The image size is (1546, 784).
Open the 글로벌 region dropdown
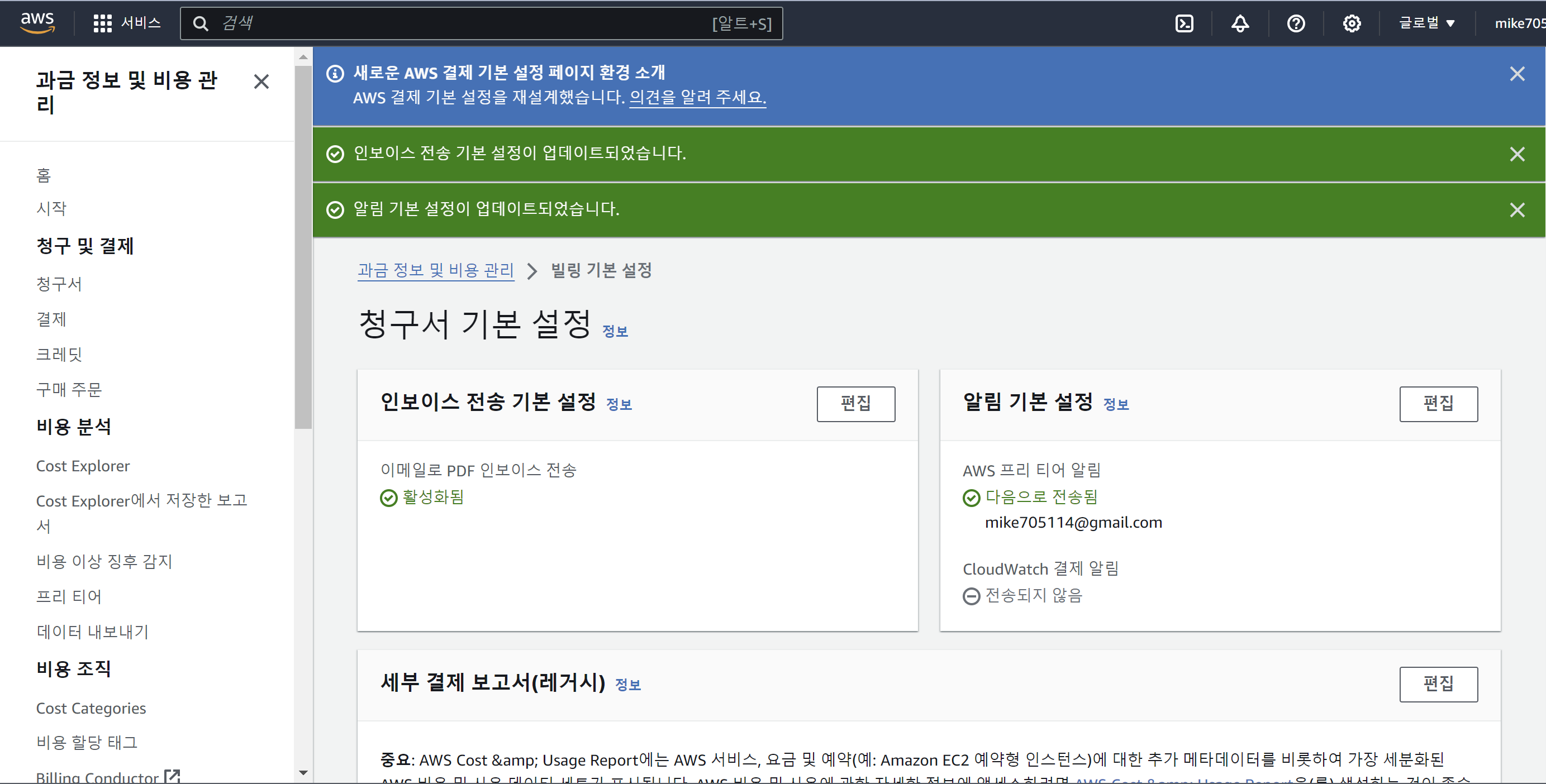1426,23
